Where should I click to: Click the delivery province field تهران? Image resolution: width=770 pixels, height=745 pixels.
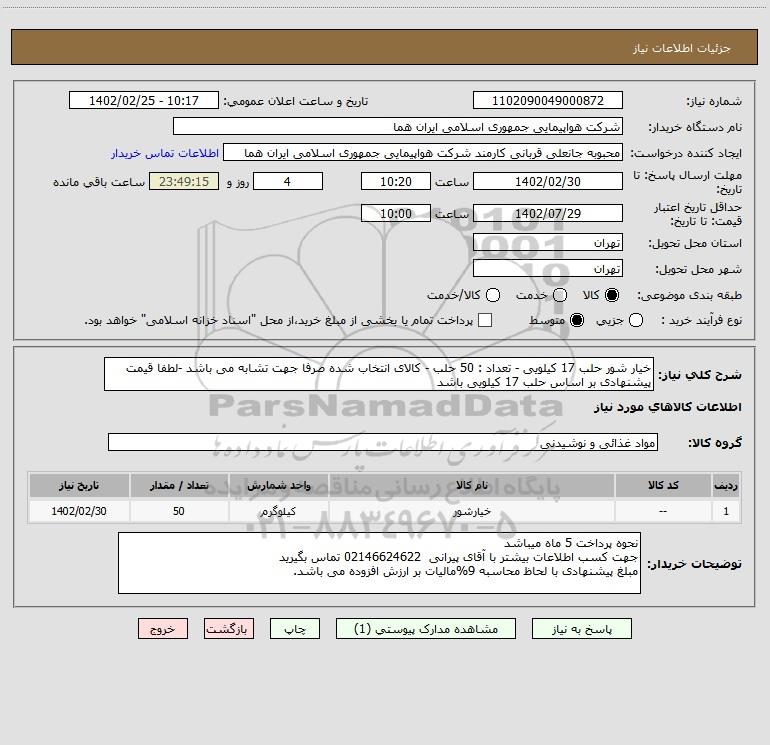[x=548, y=243]
